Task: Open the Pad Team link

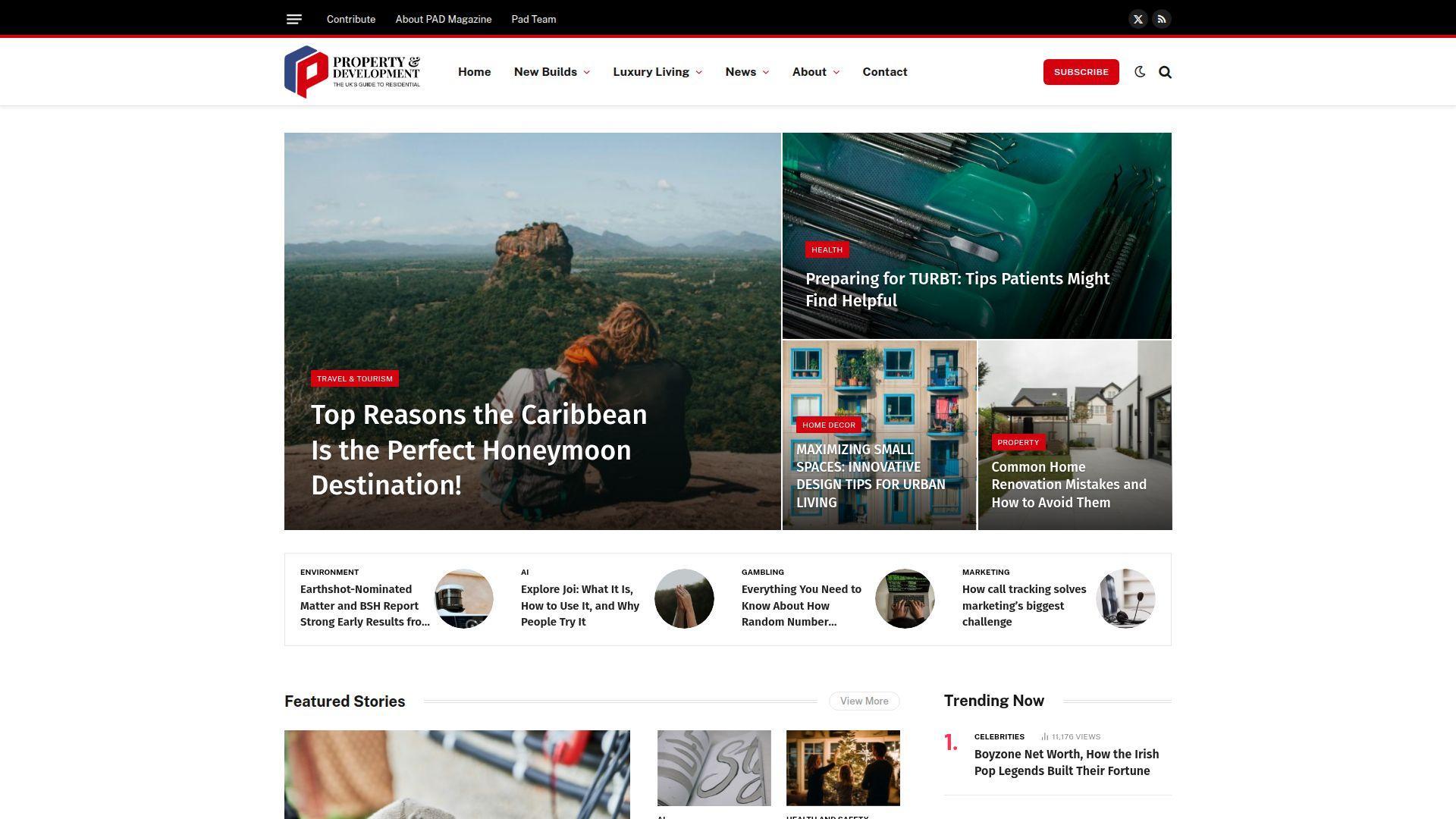Action: (533, 19)
